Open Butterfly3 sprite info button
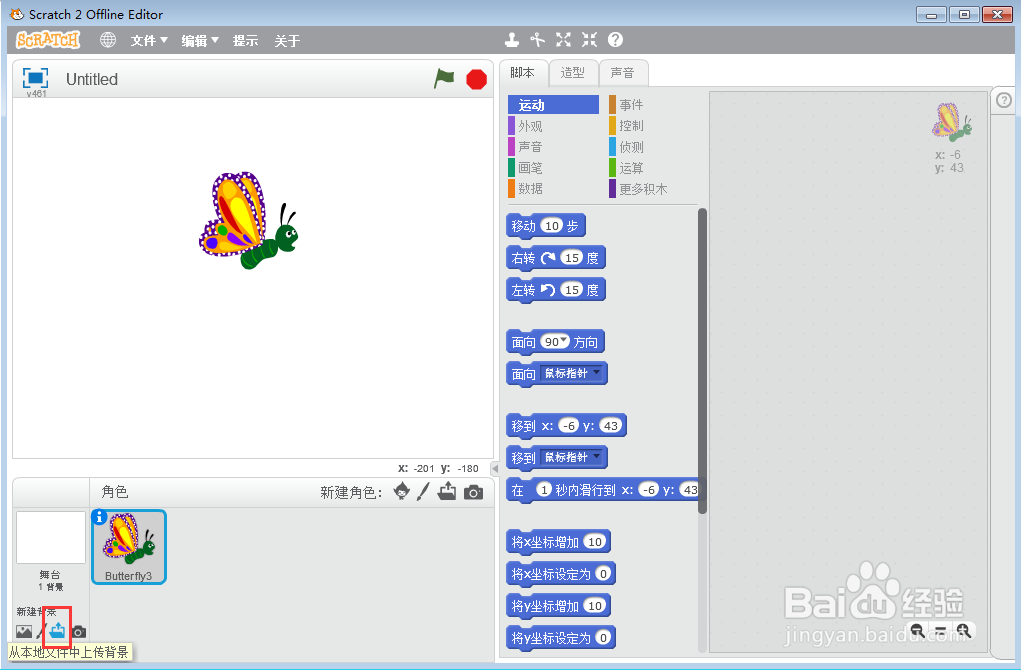The height and width of the screenshot is (670, 1021). (99, 517)
